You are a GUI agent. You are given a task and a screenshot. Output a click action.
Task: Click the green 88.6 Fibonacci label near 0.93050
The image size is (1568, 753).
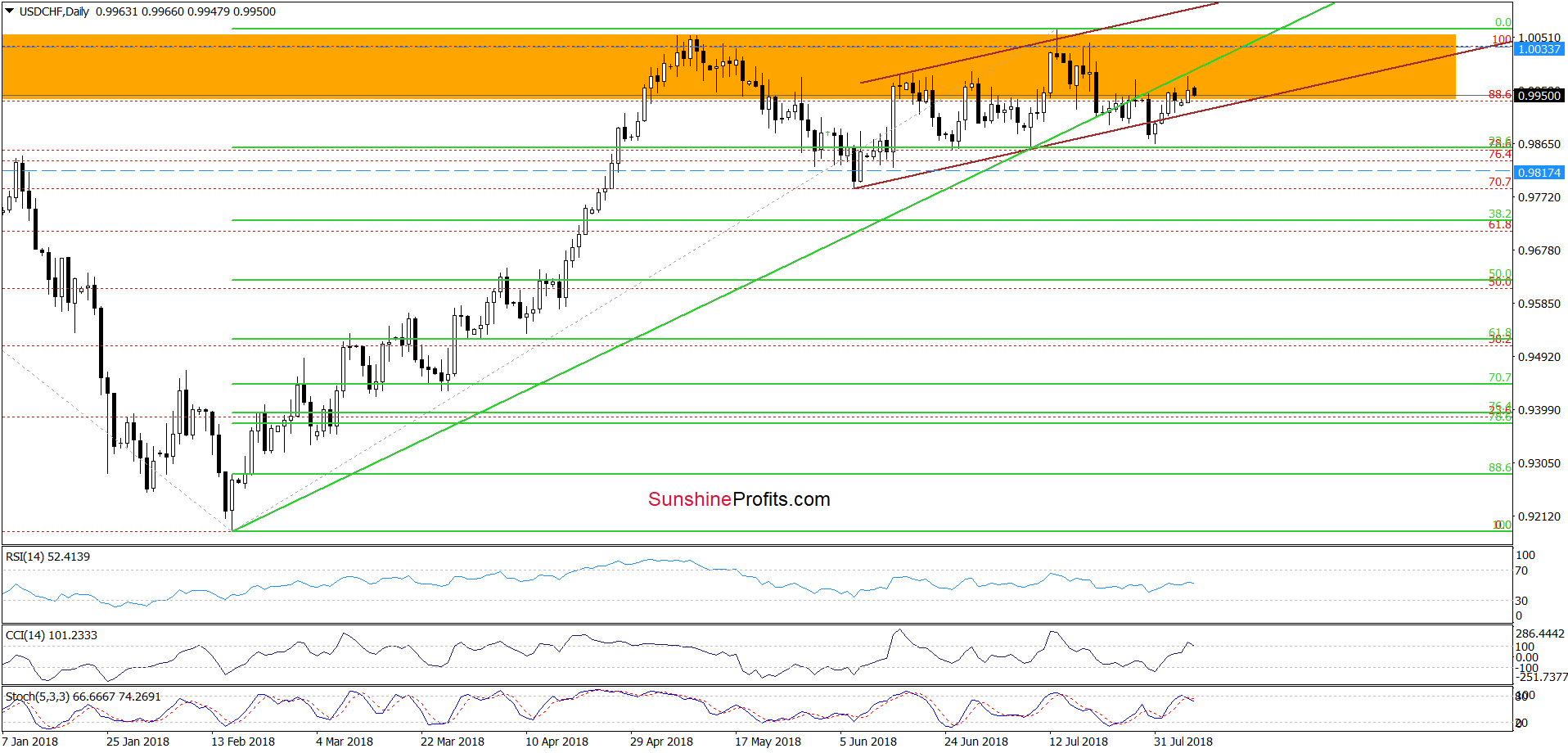click(x=1500, y=468)
